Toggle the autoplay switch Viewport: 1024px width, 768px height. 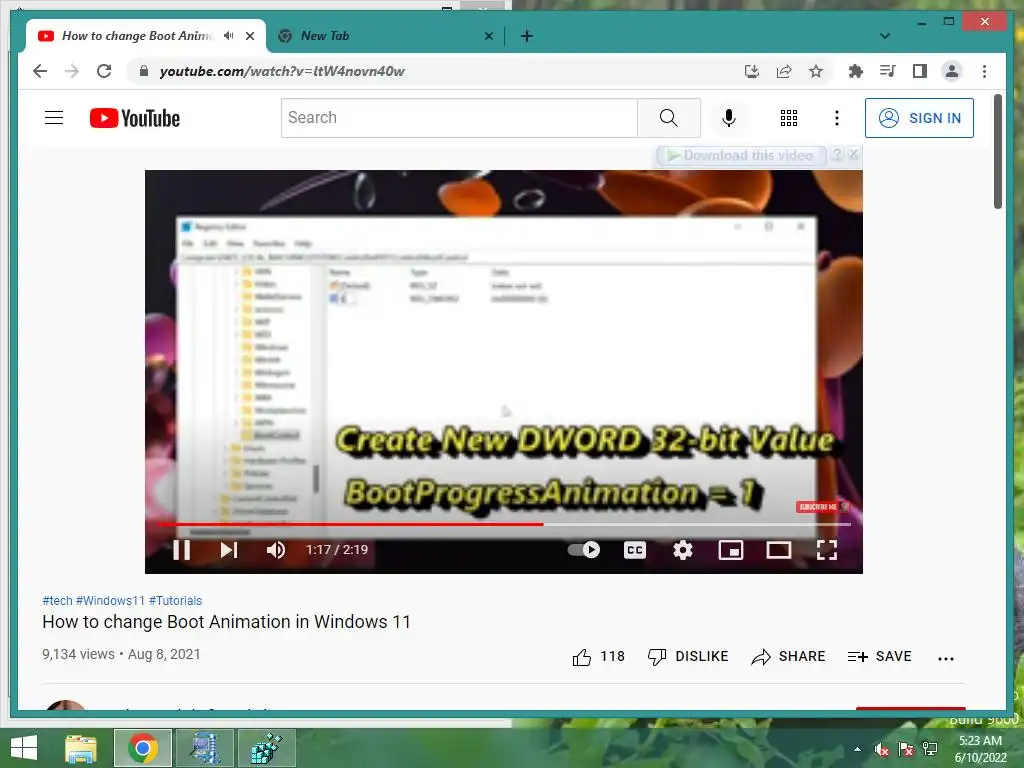tap(584, 550)
